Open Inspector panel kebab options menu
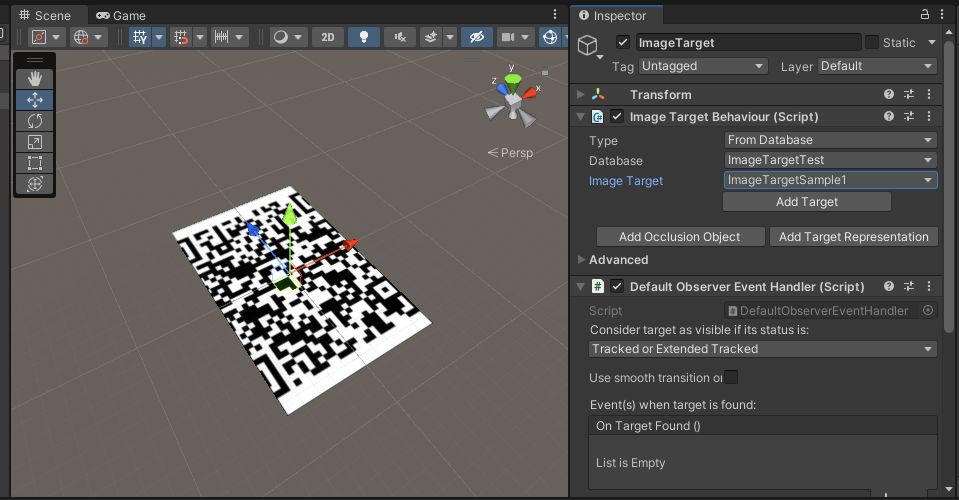This screenshot has width=959, height=500. [942, 14]
